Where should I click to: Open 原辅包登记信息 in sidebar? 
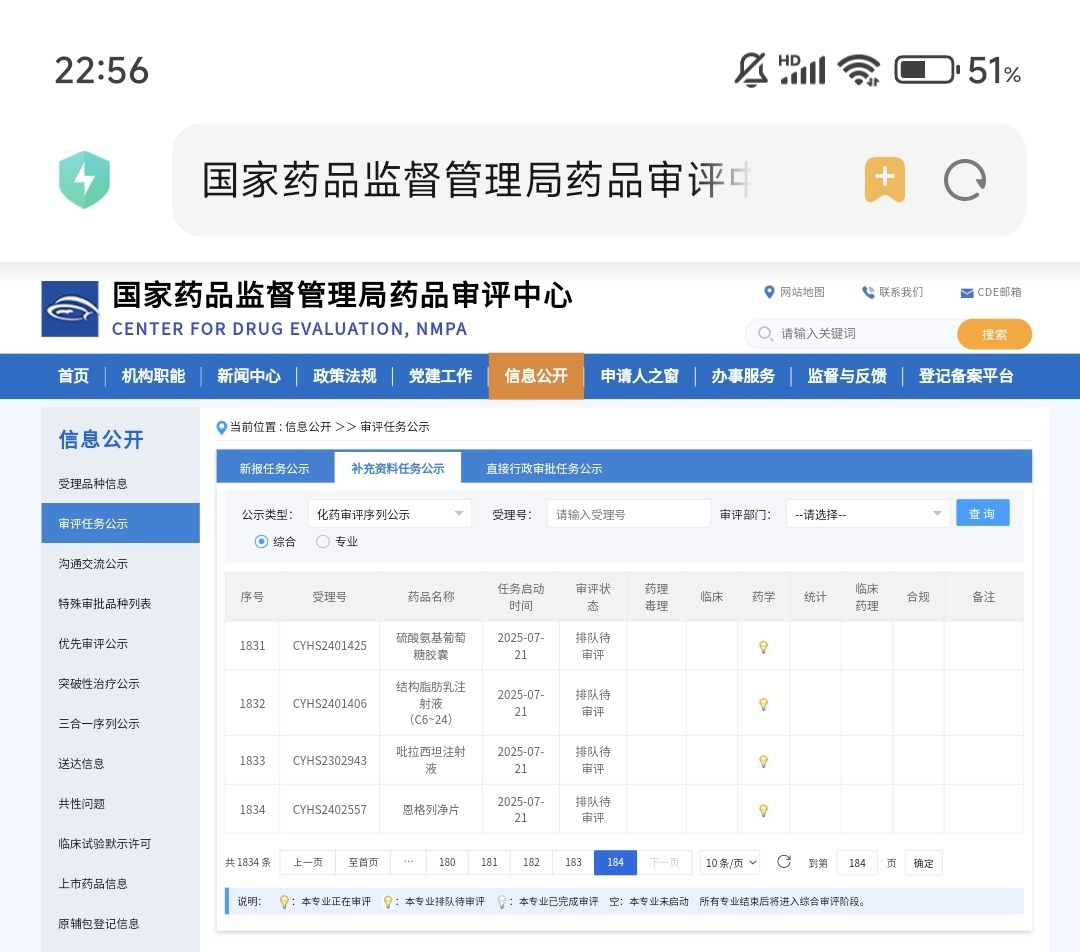pyautogui.click(x=98, y=923)
